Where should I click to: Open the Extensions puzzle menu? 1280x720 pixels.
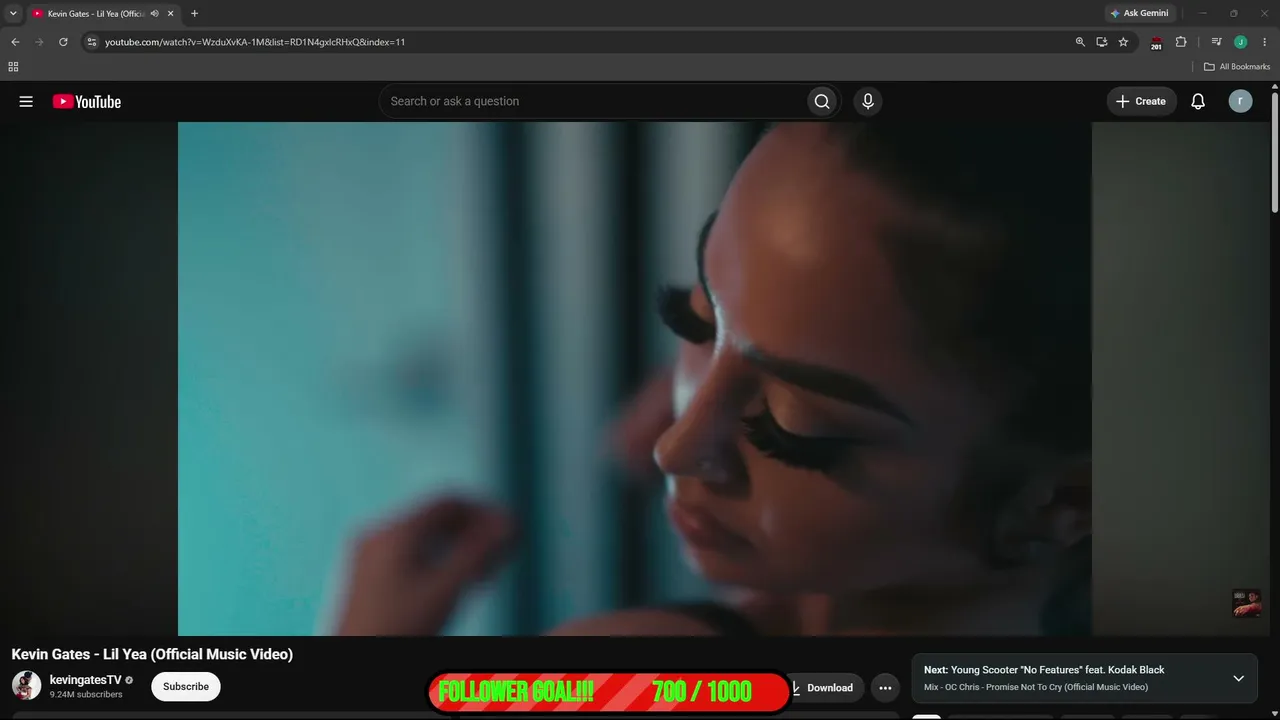(1181, 42)
